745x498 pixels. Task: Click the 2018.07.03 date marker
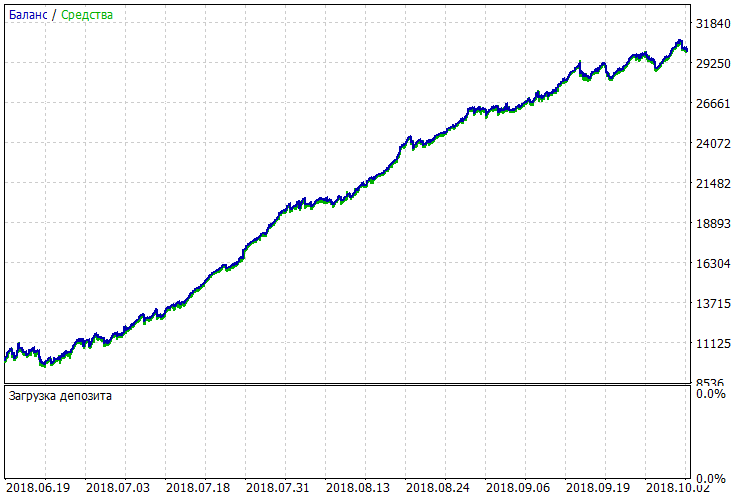[x=117, y=489]
